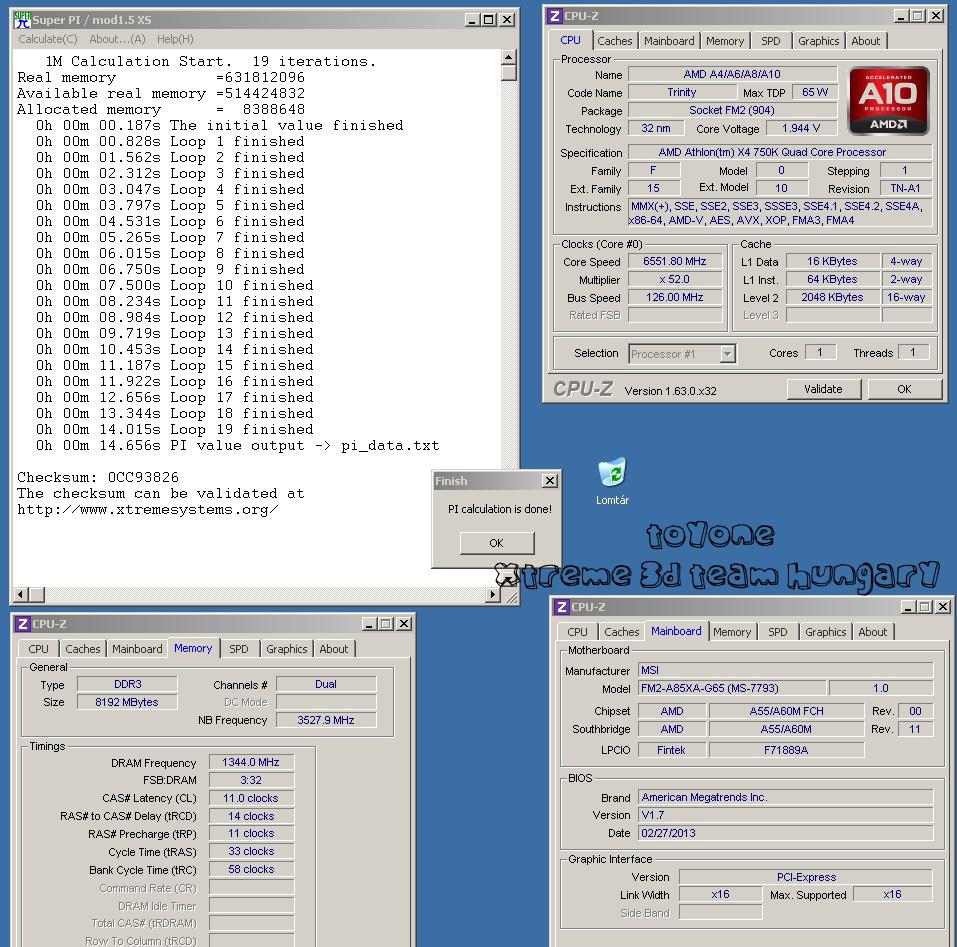Open About tab in the Memory CPU-Z window
The height and width of the screenshot is (947, 957).
point(333,649)
